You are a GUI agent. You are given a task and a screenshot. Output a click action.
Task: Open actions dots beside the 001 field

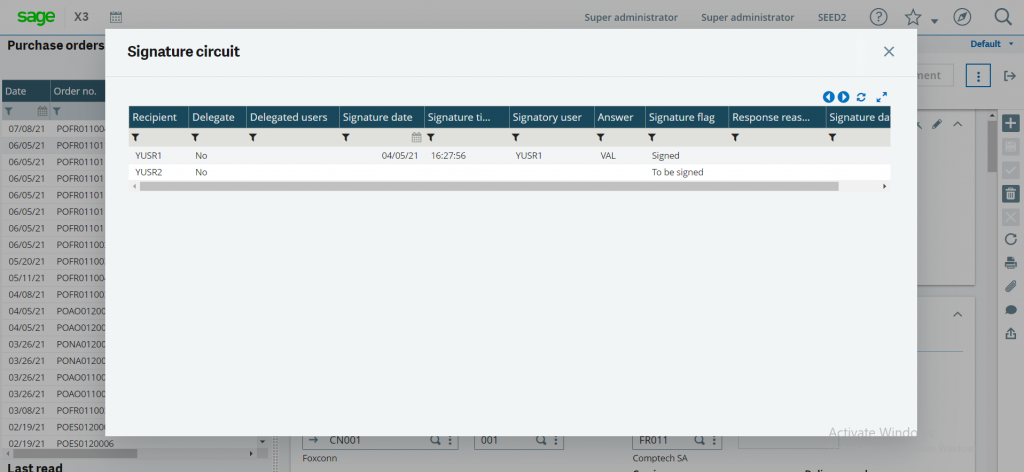pyautogui.click(x=556, y=440)
